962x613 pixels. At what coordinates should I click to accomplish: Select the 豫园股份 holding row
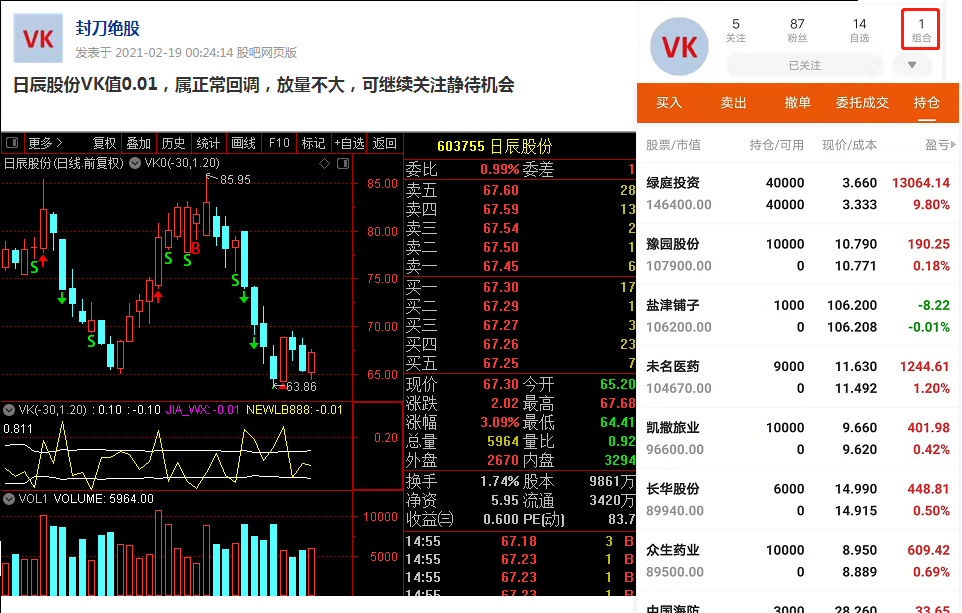pos(798,255)
